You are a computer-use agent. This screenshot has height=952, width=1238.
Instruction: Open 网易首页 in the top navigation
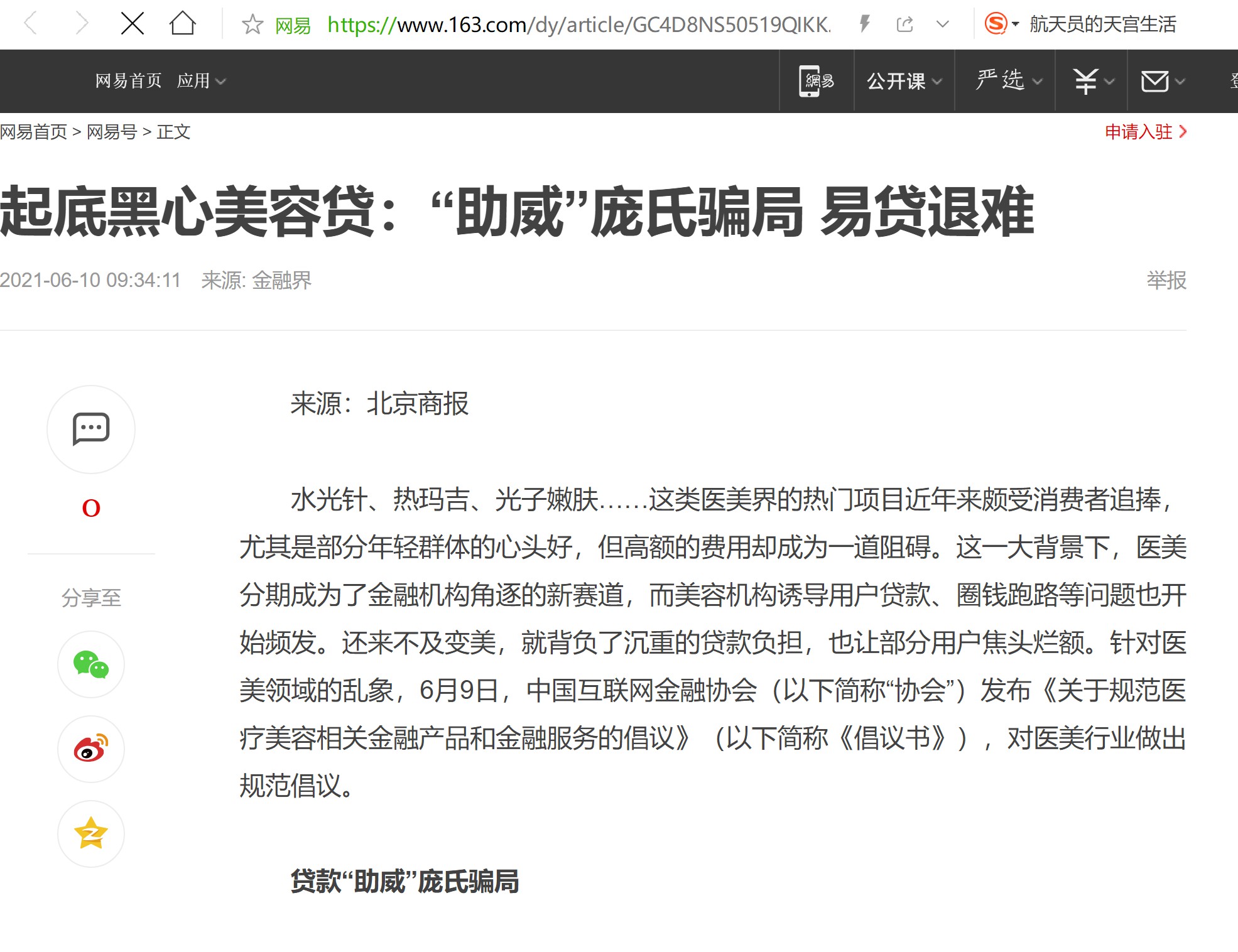pos(128,81)
